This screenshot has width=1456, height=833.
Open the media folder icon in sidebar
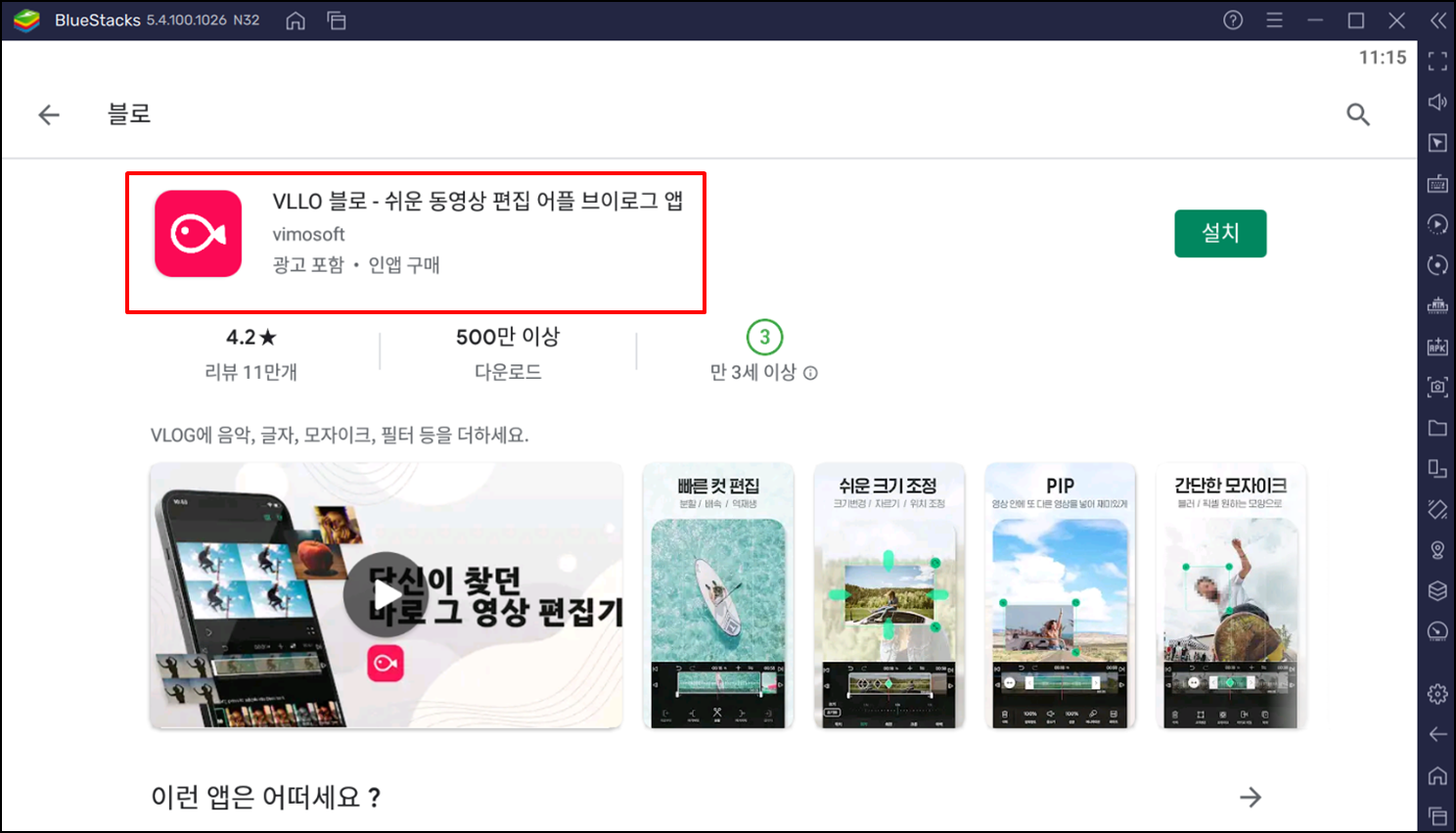point(1437,428)
